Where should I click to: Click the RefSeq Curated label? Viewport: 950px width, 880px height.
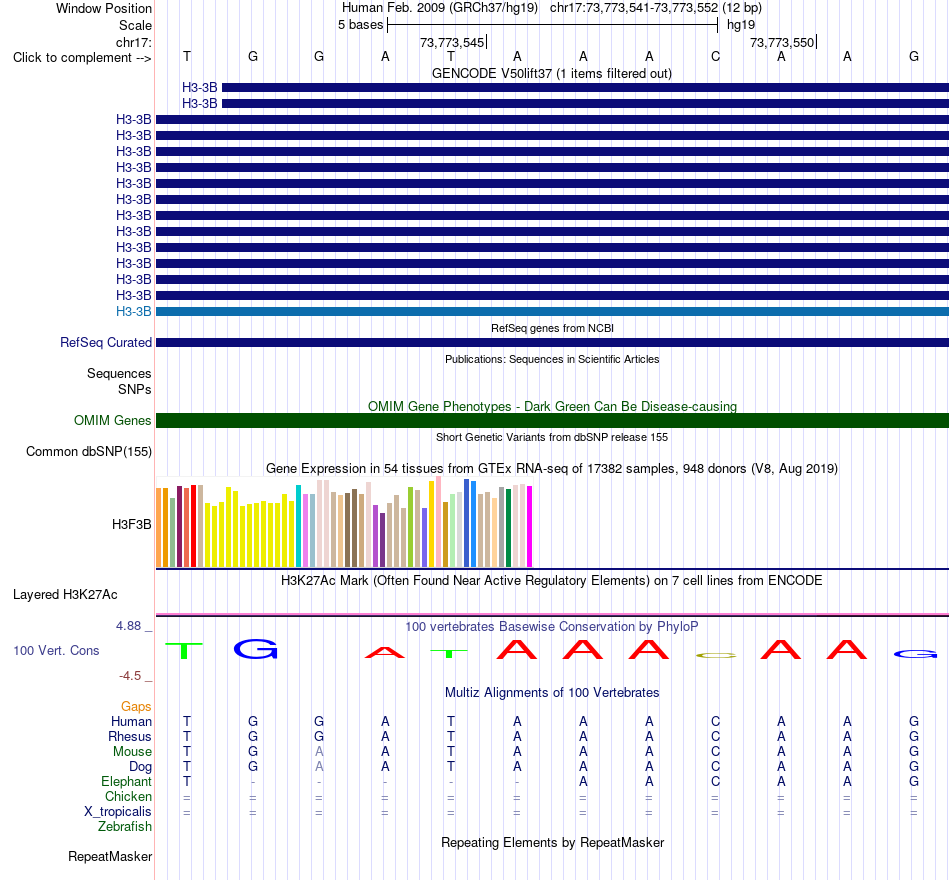[x=105, y=342]
